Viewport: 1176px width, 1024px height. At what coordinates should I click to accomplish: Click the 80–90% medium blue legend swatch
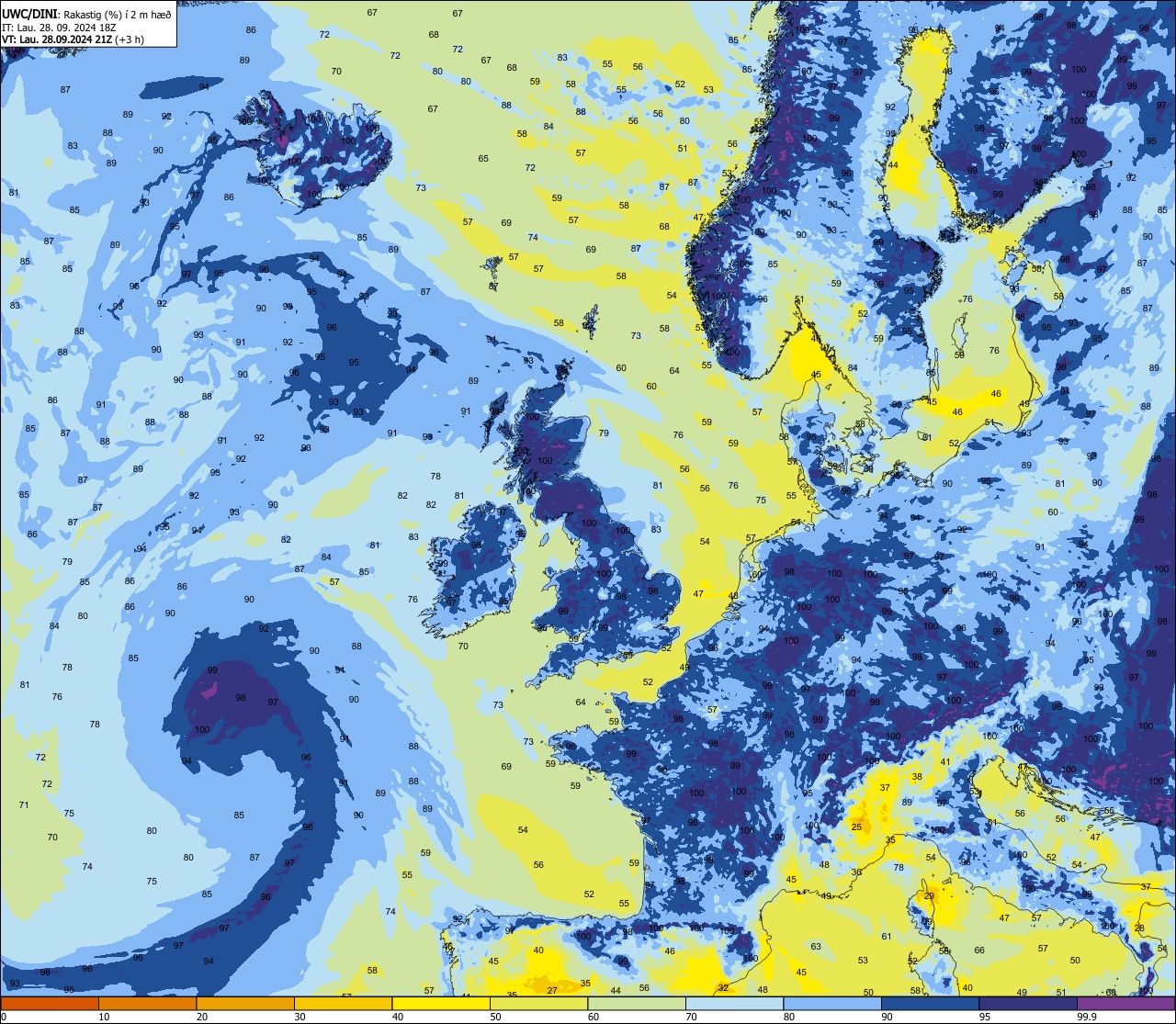(832, 1003)
